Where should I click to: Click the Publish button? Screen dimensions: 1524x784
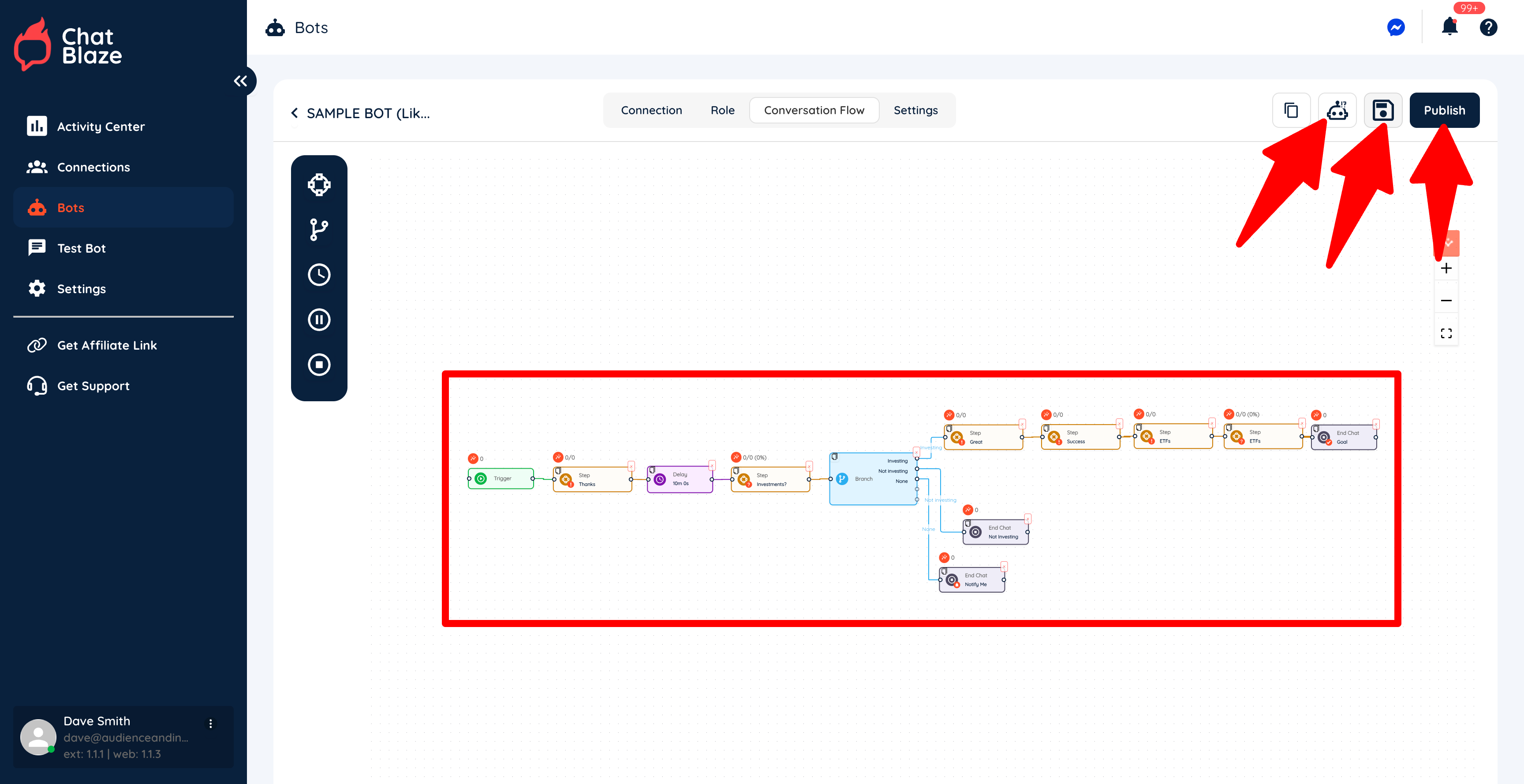tap(1444, 110)
